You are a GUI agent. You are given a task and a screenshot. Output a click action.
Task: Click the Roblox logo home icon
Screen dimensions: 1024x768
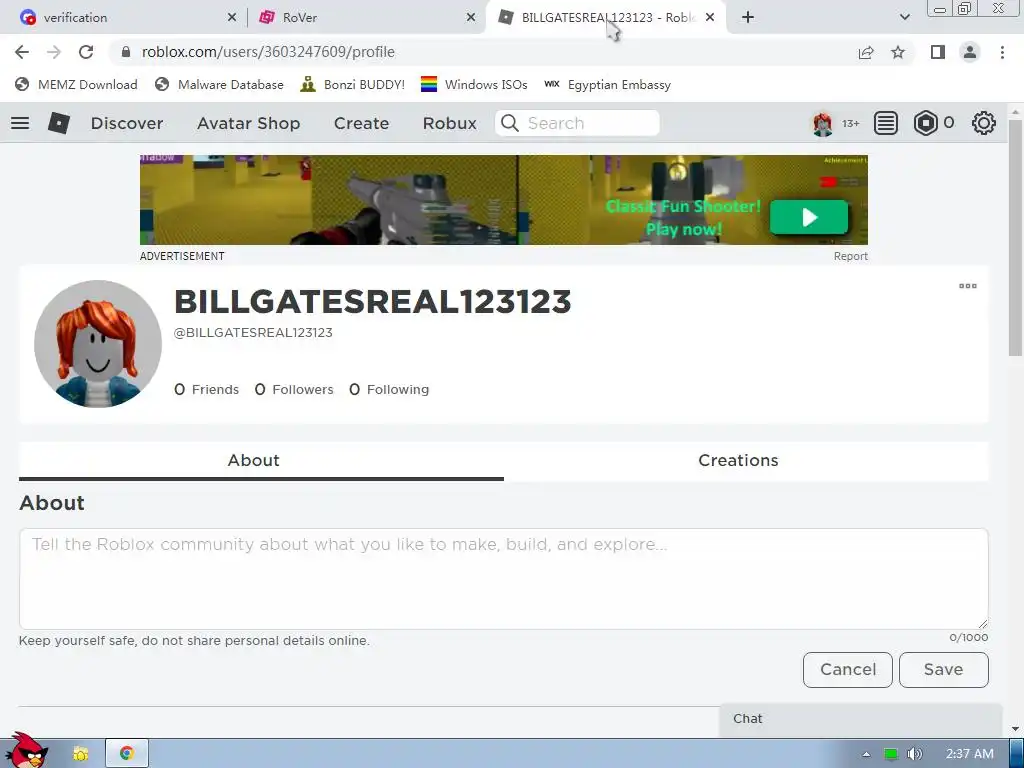click(x=59, y=123)
